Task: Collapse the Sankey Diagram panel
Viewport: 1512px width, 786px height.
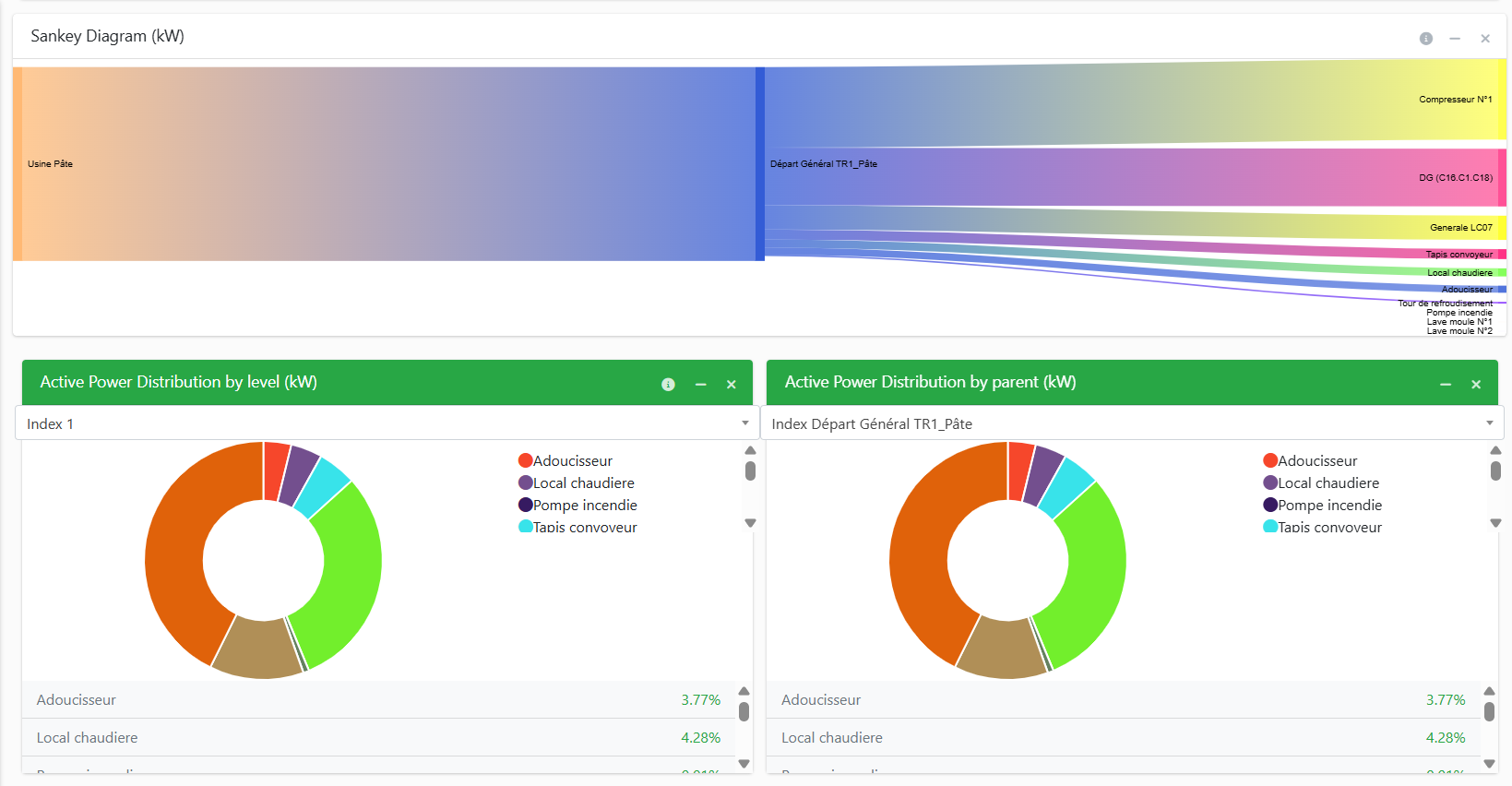Action: click(1455, 39)
